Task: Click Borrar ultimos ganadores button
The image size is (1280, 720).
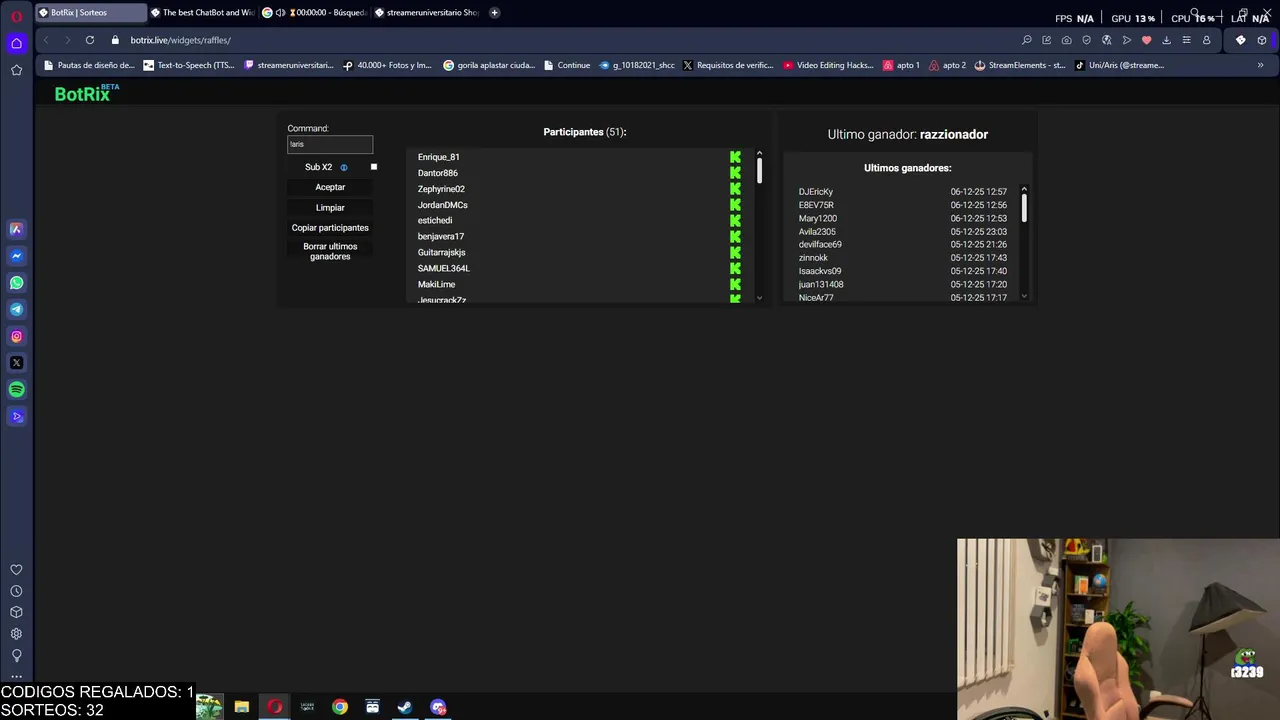Action: (x=330, y=251)
